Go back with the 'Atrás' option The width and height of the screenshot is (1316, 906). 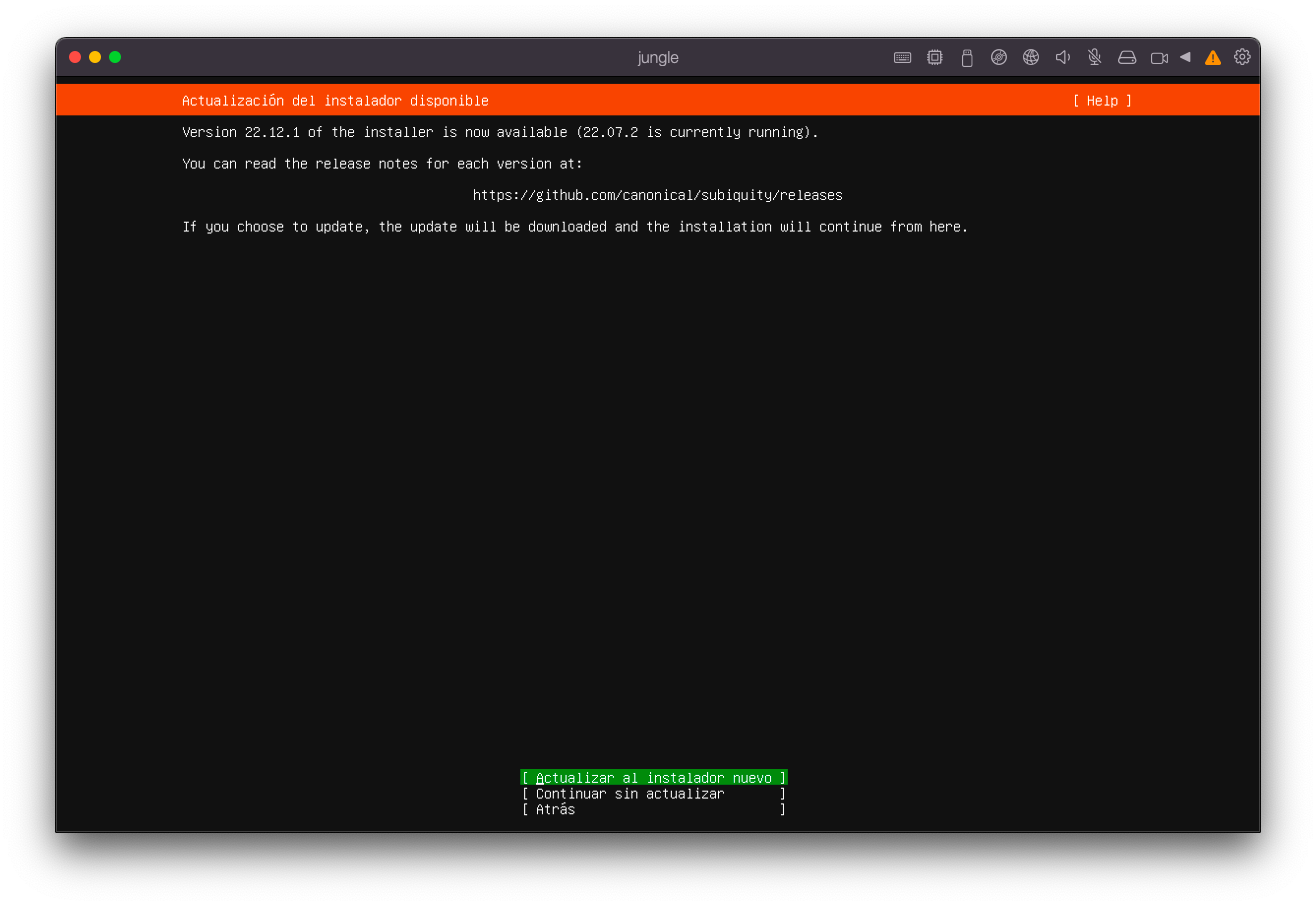coord(653,810)
